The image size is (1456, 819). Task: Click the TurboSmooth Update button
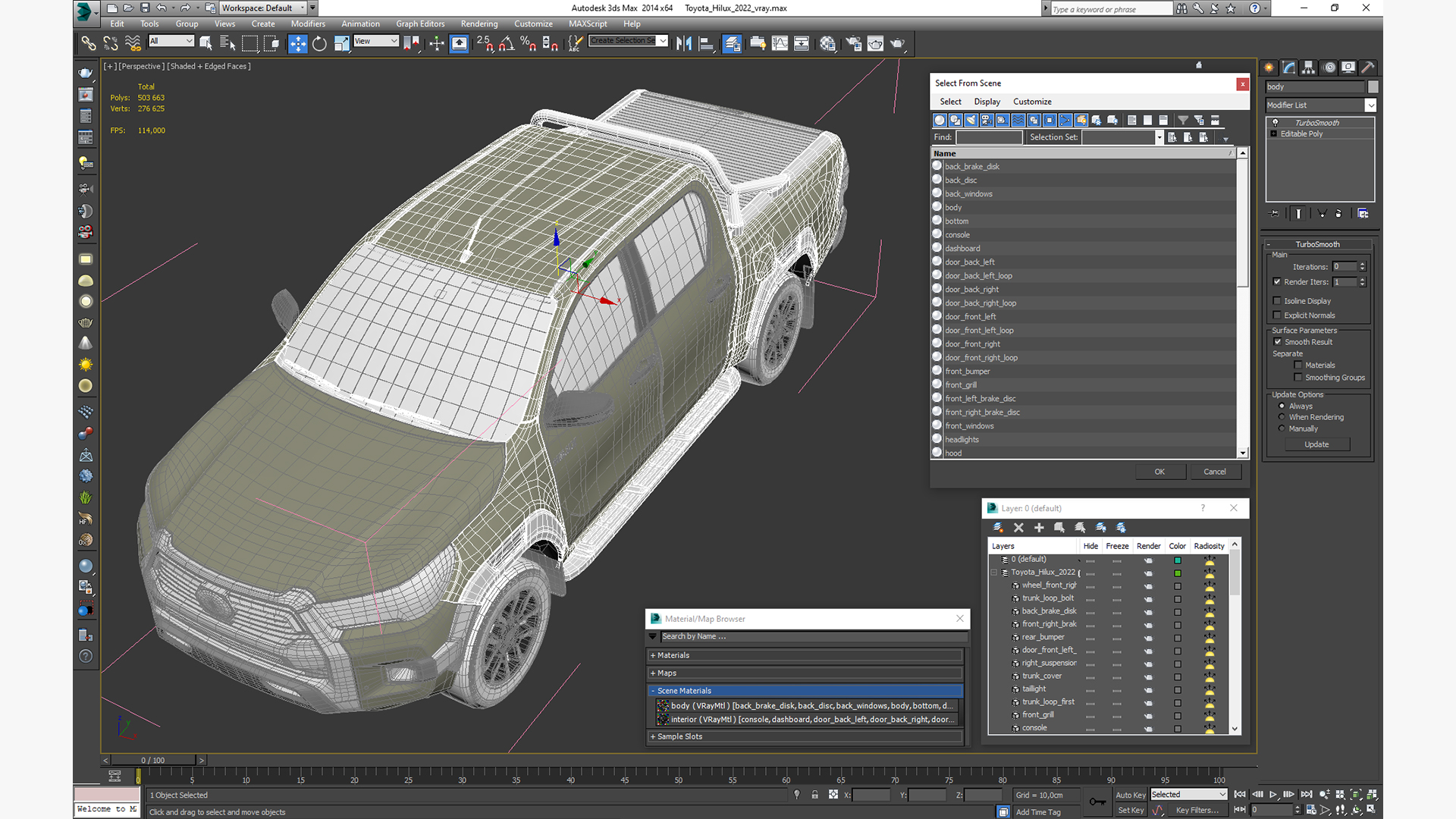(x=1316, y=444)
